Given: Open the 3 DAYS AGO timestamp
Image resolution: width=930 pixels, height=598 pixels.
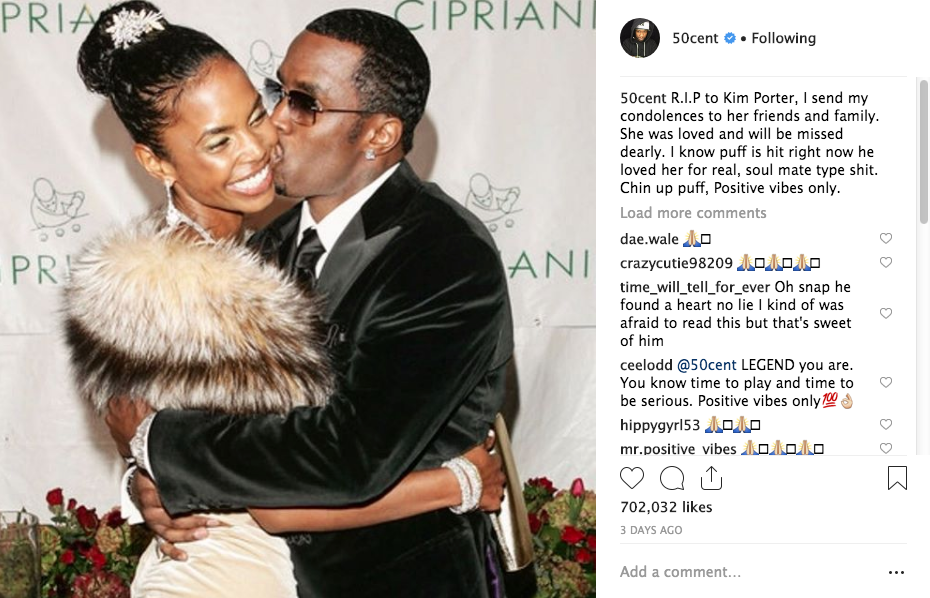Looking at the screenshot, I should (x=651, y=530).
